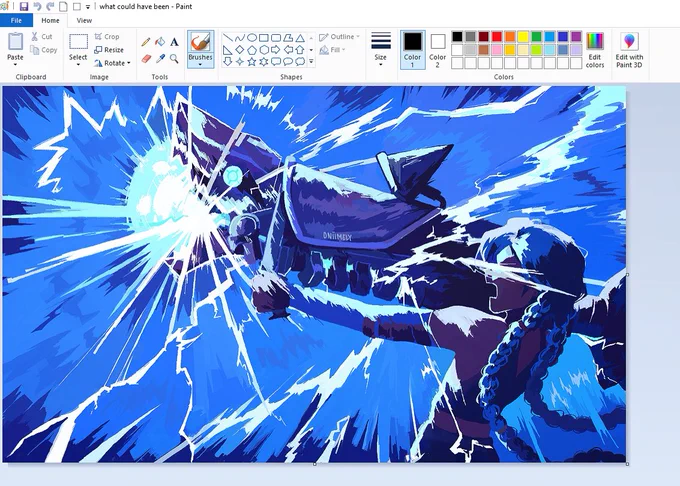Viewport: 680px width, 486px height.
Task: Pick the yellow color swatch
Action: point(523,36)
